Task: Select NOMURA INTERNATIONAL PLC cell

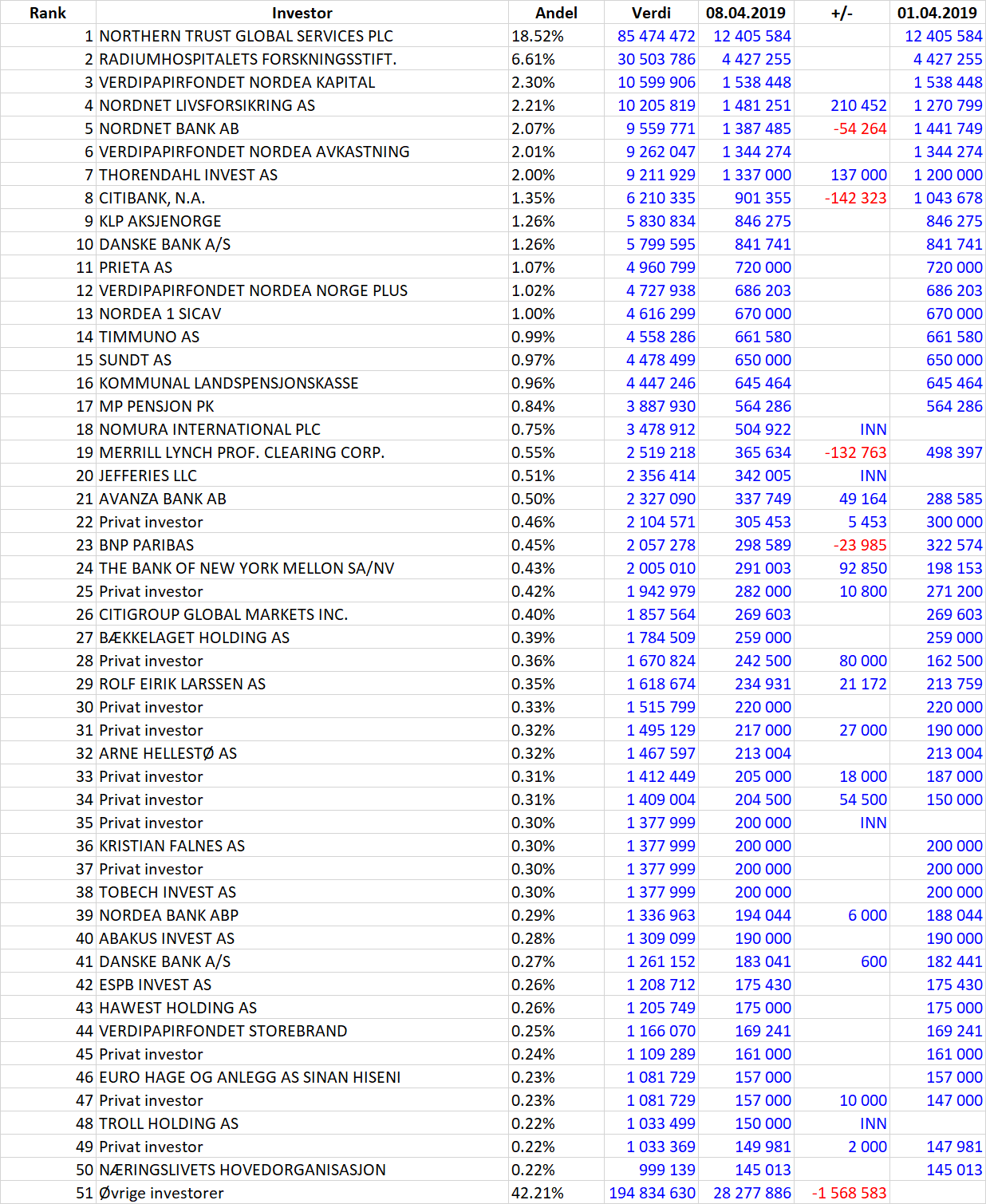Action: (x=302, y=429)
